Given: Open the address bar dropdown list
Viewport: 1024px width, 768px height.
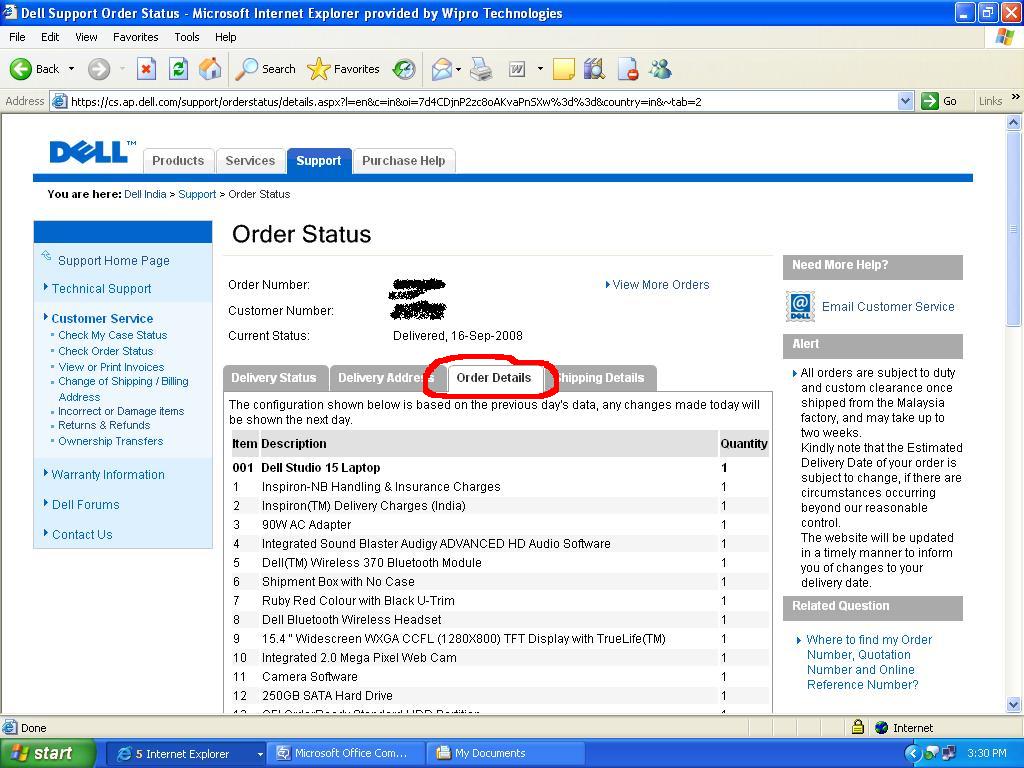Looking at the screenshot, I should coord(905,101).
